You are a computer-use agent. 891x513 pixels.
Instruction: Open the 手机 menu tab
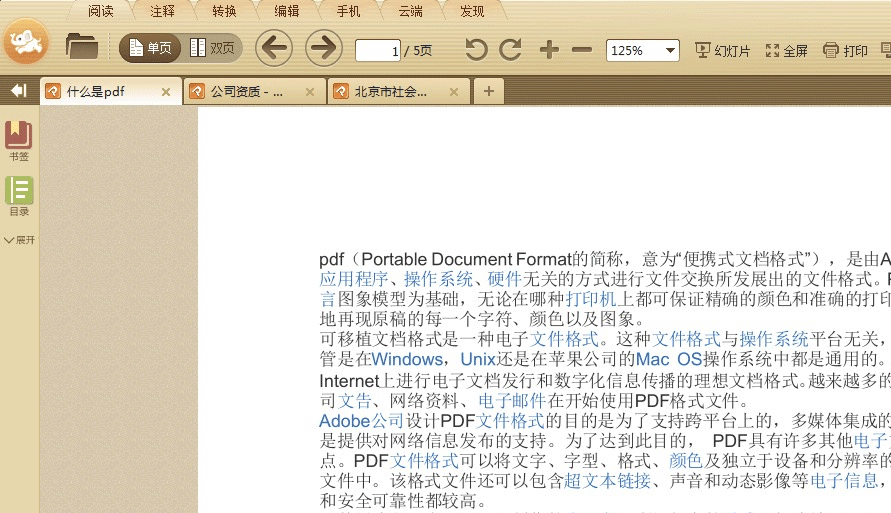click(348, 11)
